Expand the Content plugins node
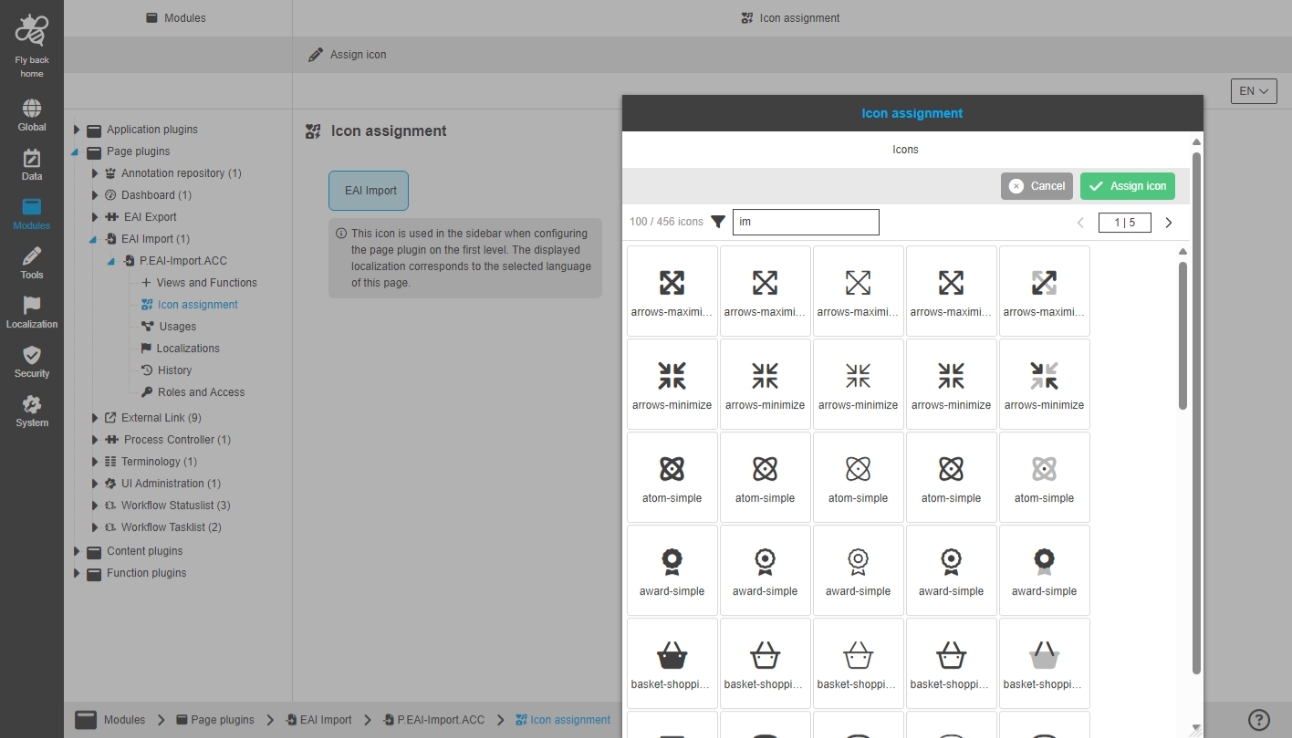Screen dimensions: 1292x738 (x=77, y=552)
